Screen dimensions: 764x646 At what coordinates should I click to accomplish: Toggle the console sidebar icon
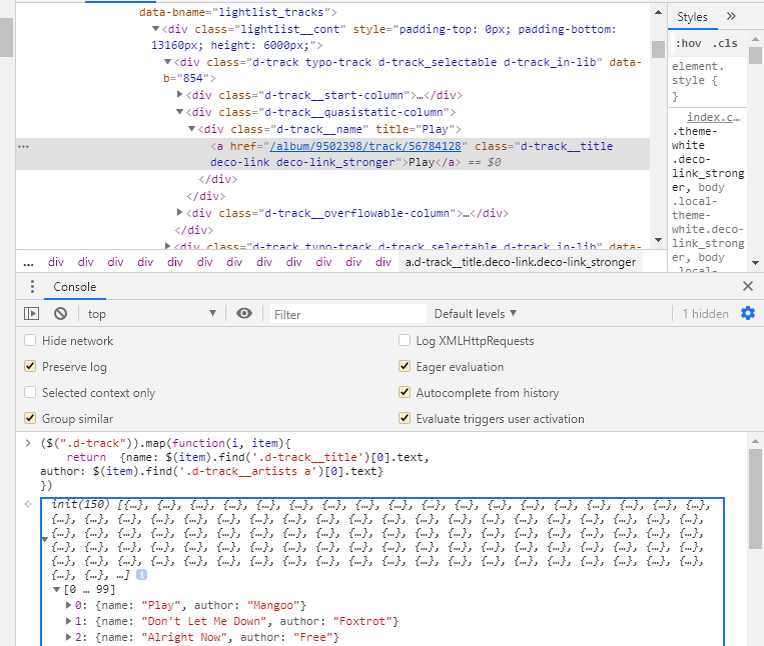pyautogui.click(x=32, y=314)
